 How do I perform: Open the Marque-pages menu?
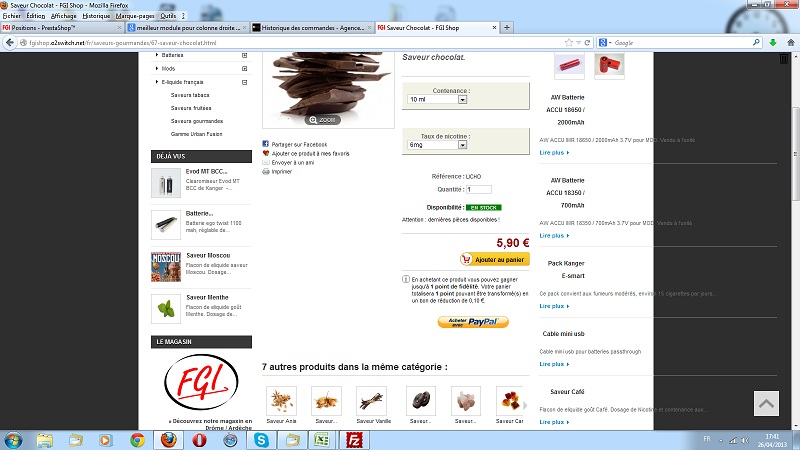135,16
